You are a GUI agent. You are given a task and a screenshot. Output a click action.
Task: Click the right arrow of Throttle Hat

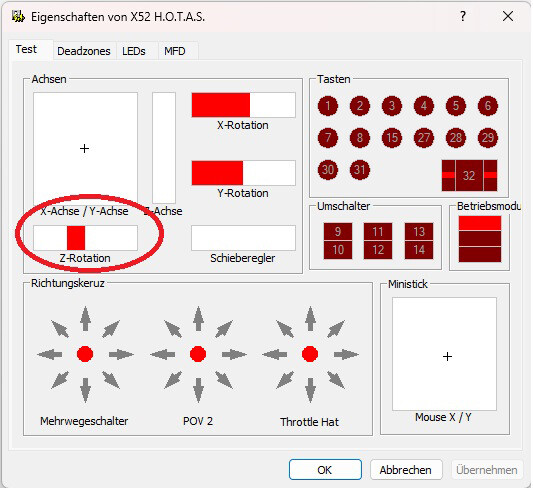[346, 354]
